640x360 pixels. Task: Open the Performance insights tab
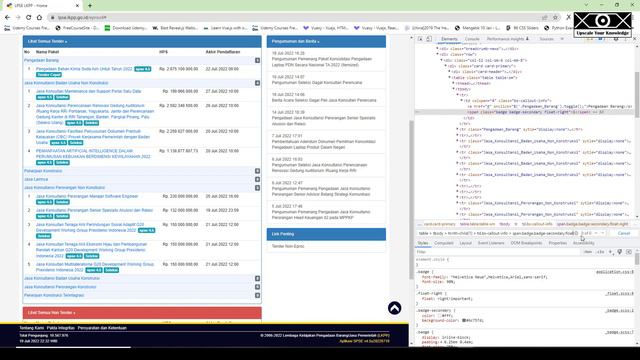coord(508,39)
